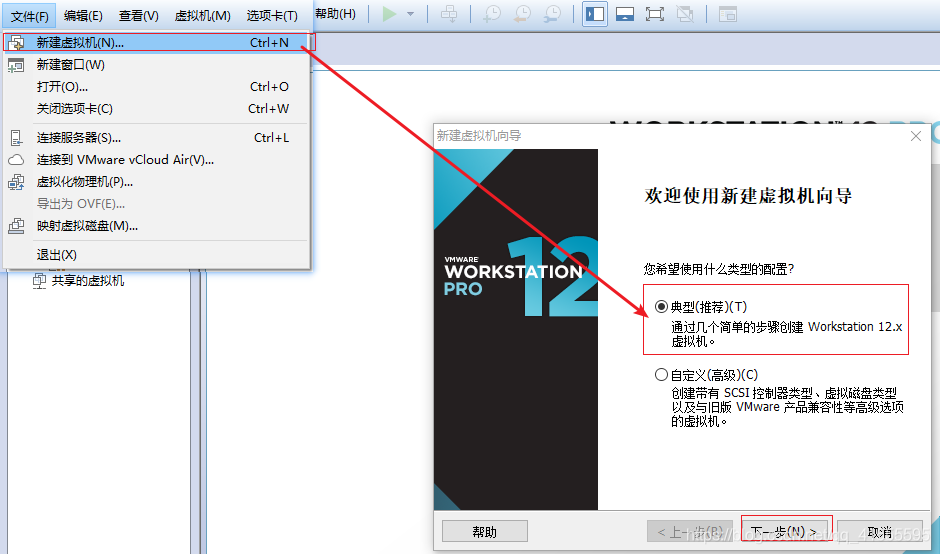Toggle the thumbnail bar view icon
Screen dimensions: 940x554
pos(625,14)
